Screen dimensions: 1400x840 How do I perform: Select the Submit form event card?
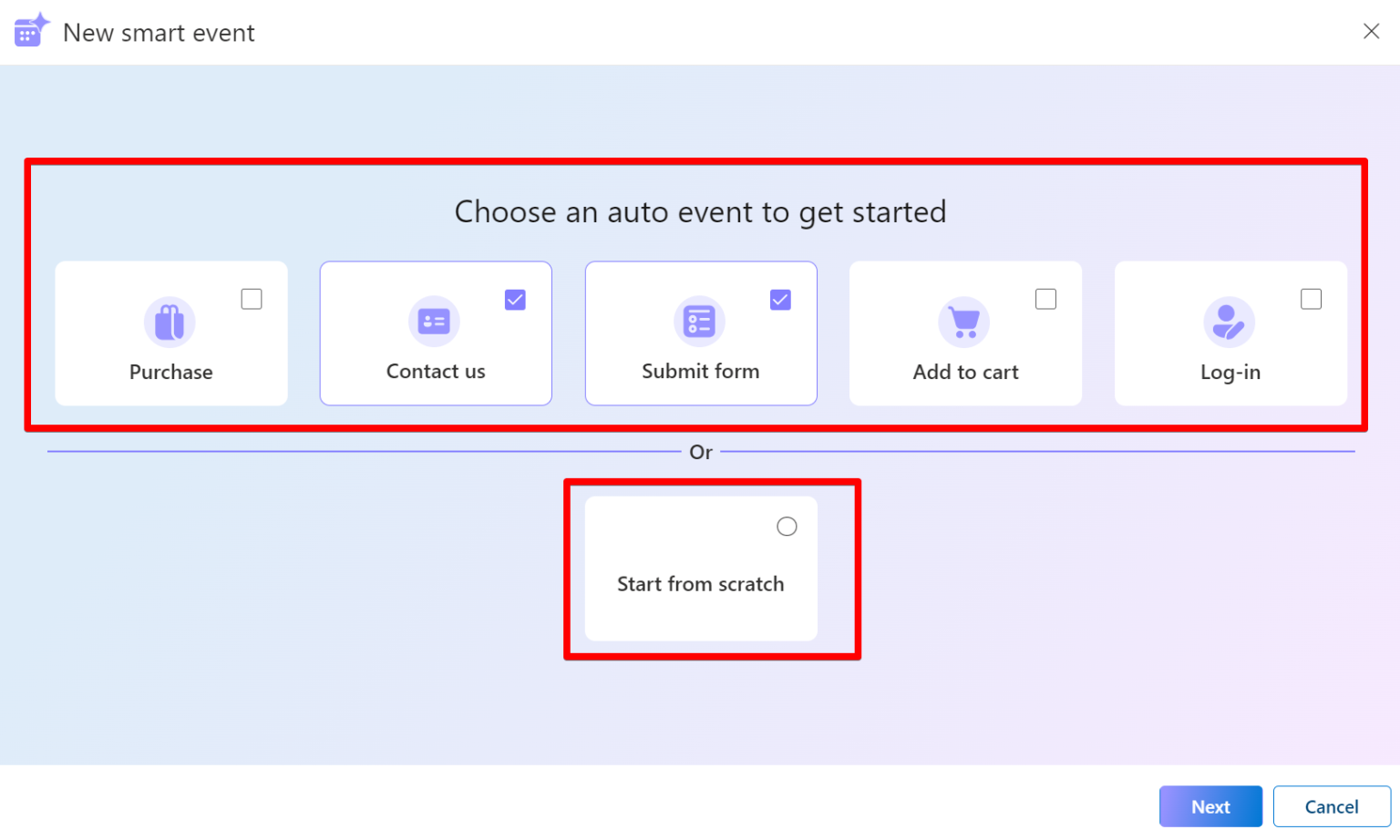coord(700,364)
